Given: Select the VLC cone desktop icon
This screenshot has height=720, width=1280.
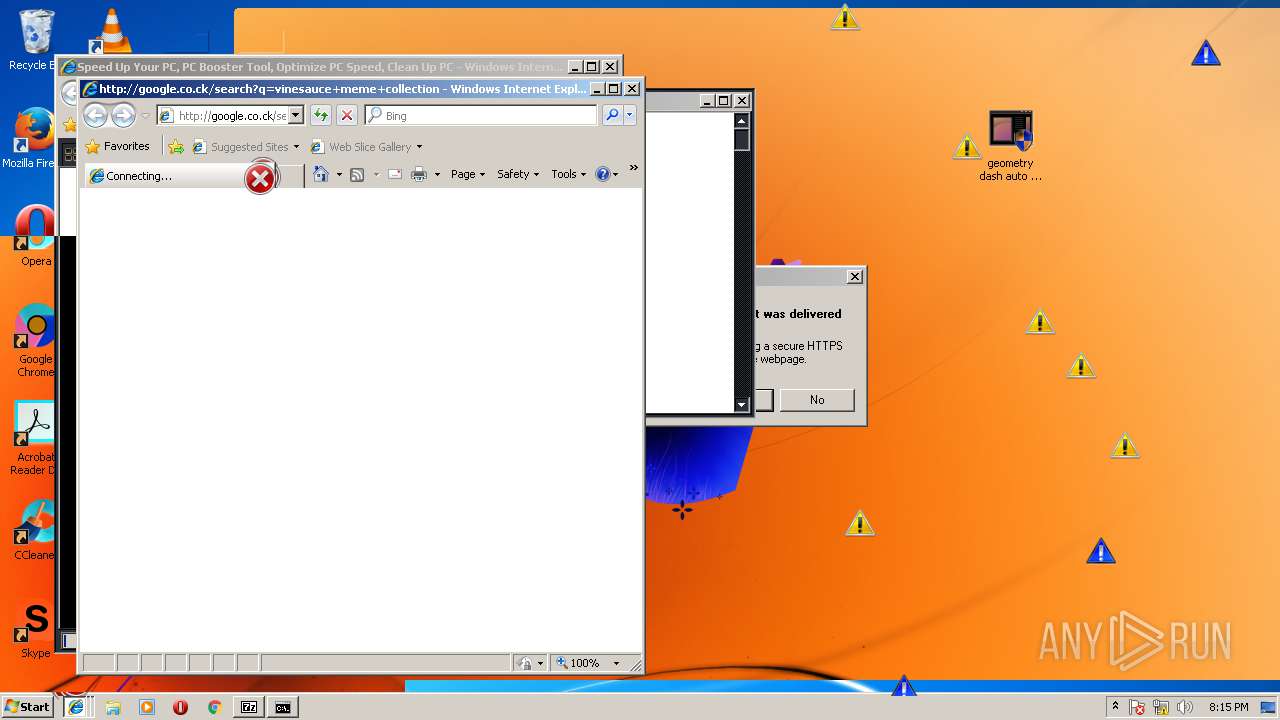Looking at the screenshot, I should click(110, 30).
